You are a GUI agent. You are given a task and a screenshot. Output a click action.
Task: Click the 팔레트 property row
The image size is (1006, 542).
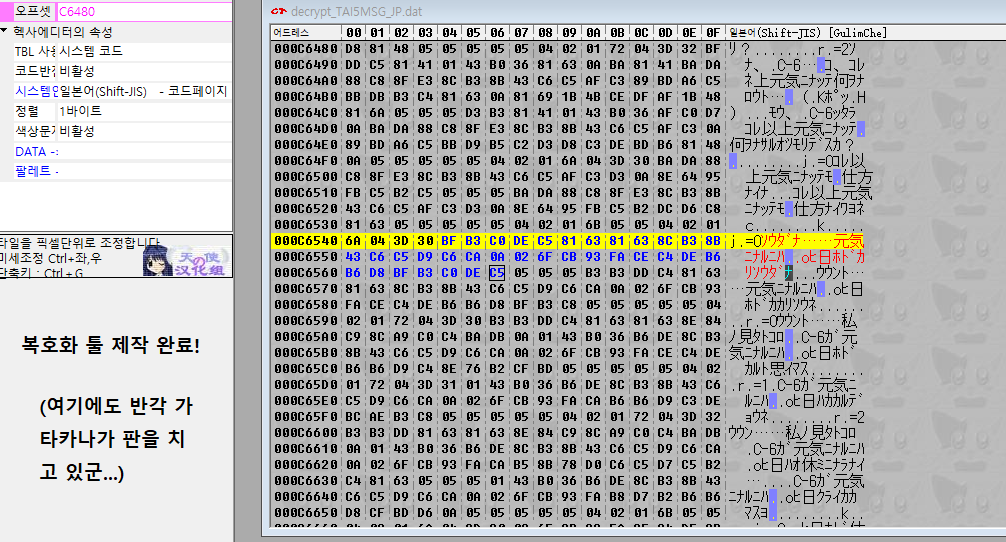(x=122, y=171)
